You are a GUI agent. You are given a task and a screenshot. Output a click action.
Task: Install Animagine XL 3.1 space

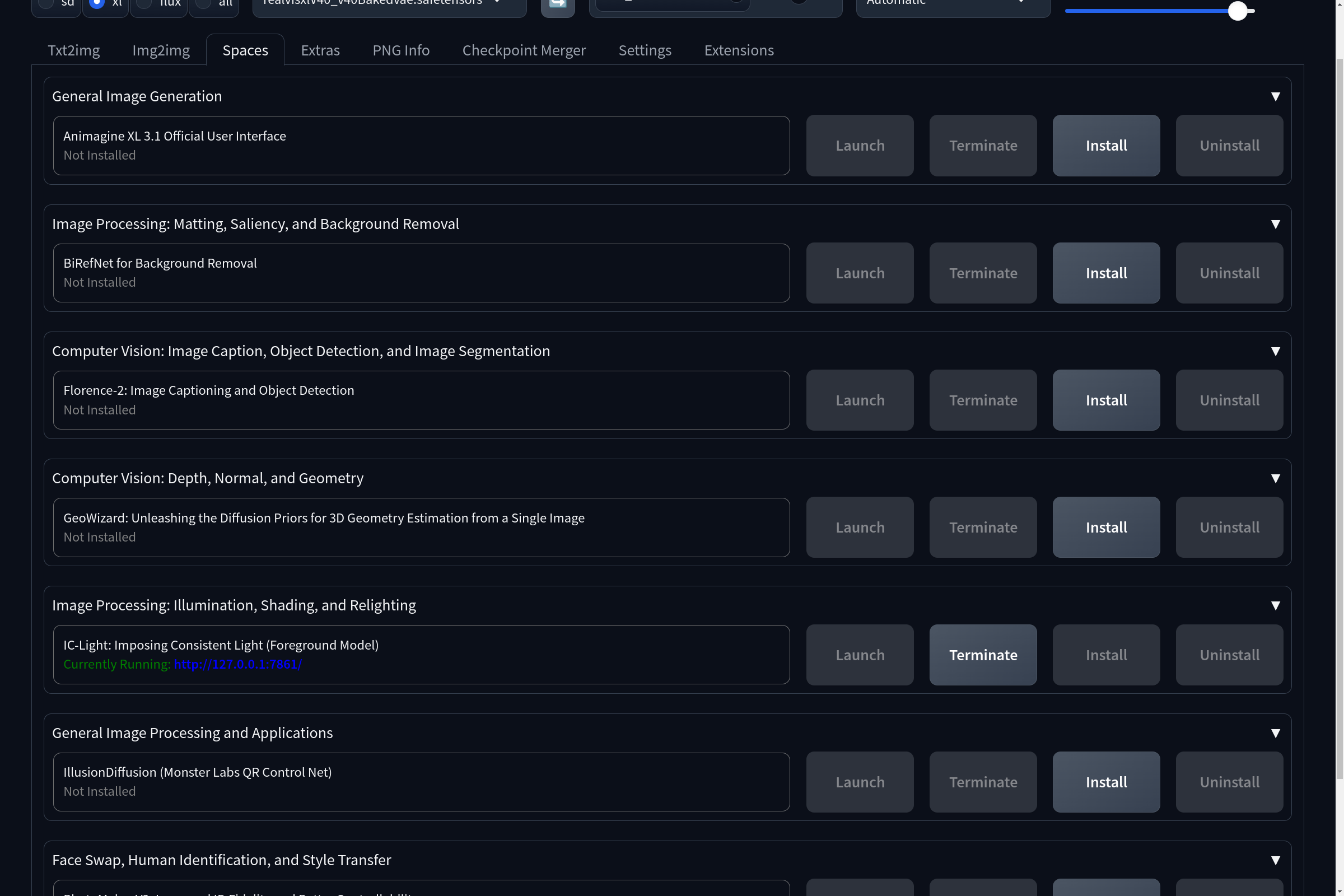[x=1105, y=146]
